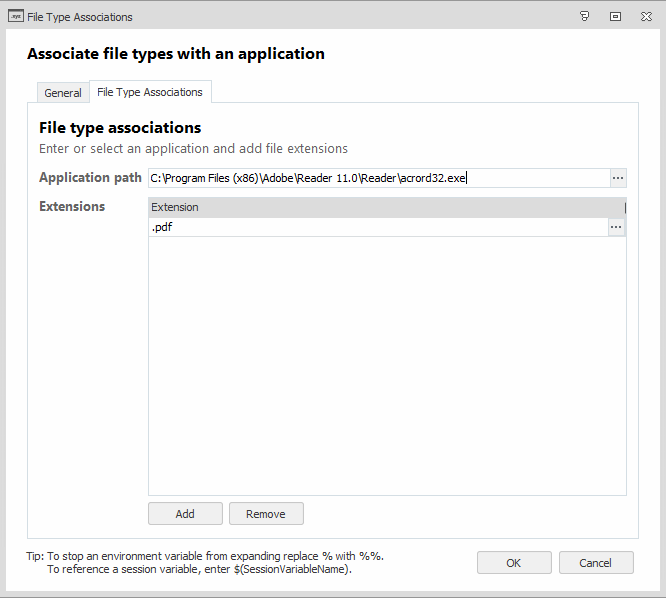
Task: Click the File Type Associations window icon
Action: click(15, 16)
